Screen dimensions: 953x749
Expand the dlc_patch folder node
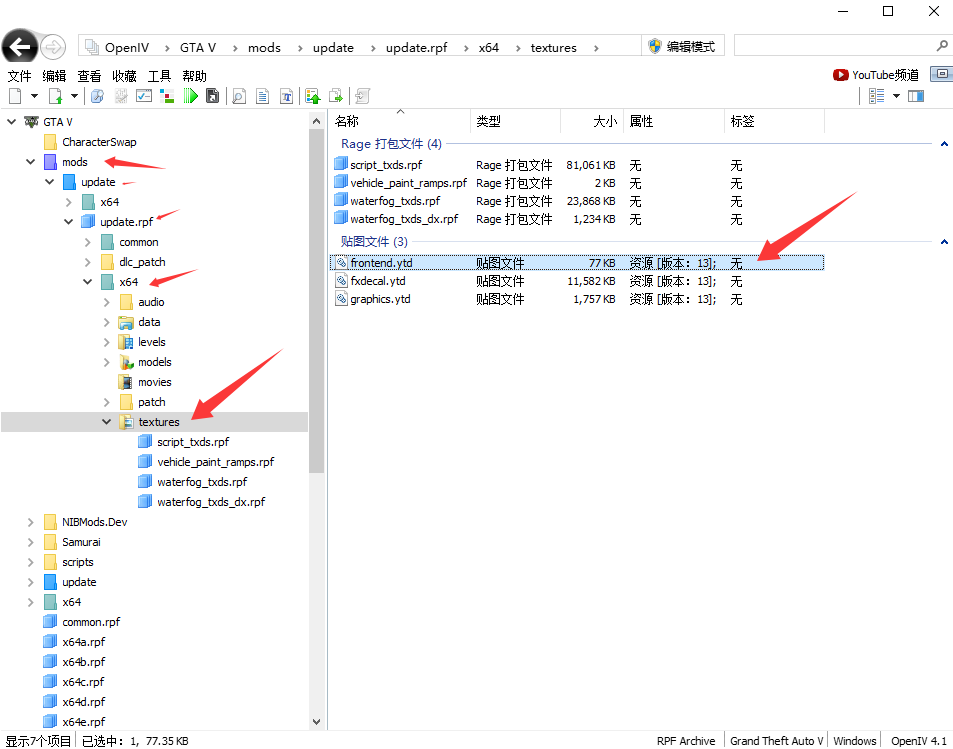click(88, 262)
